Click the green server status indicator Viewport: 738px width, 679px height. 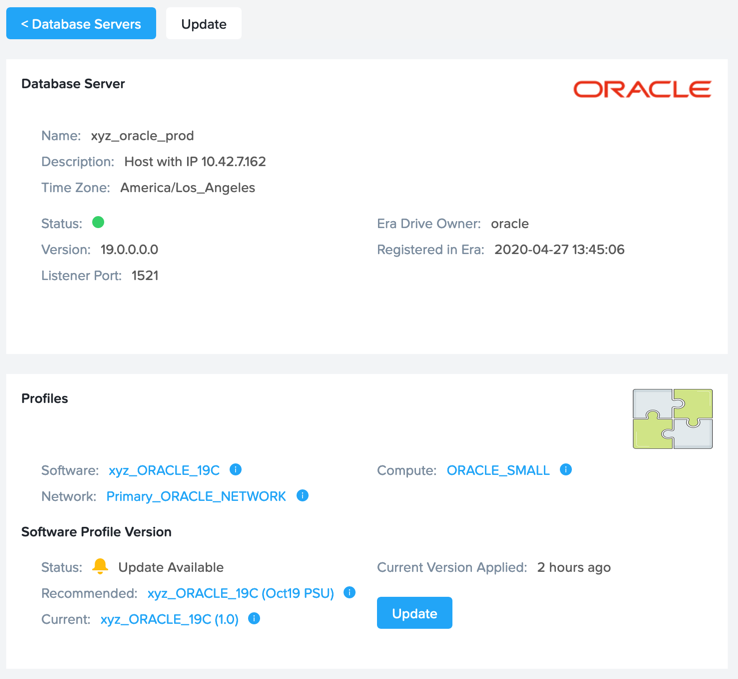coord(98,222)
